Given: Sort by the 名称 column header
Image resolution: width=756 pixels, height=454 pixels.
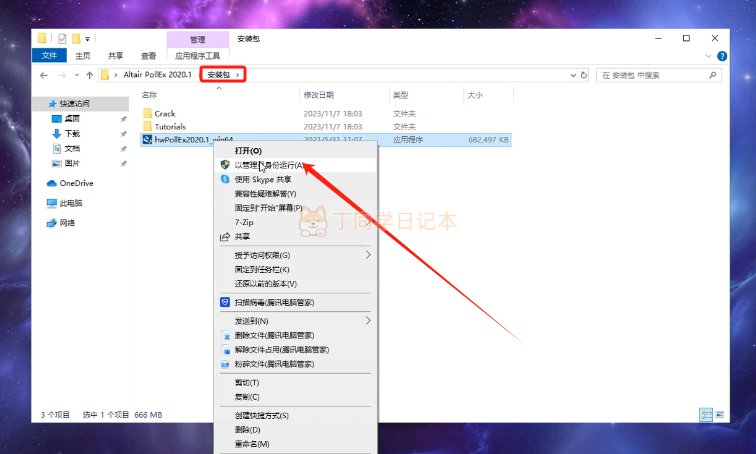Looking at the screenshot, I should (x=149, y=95).
